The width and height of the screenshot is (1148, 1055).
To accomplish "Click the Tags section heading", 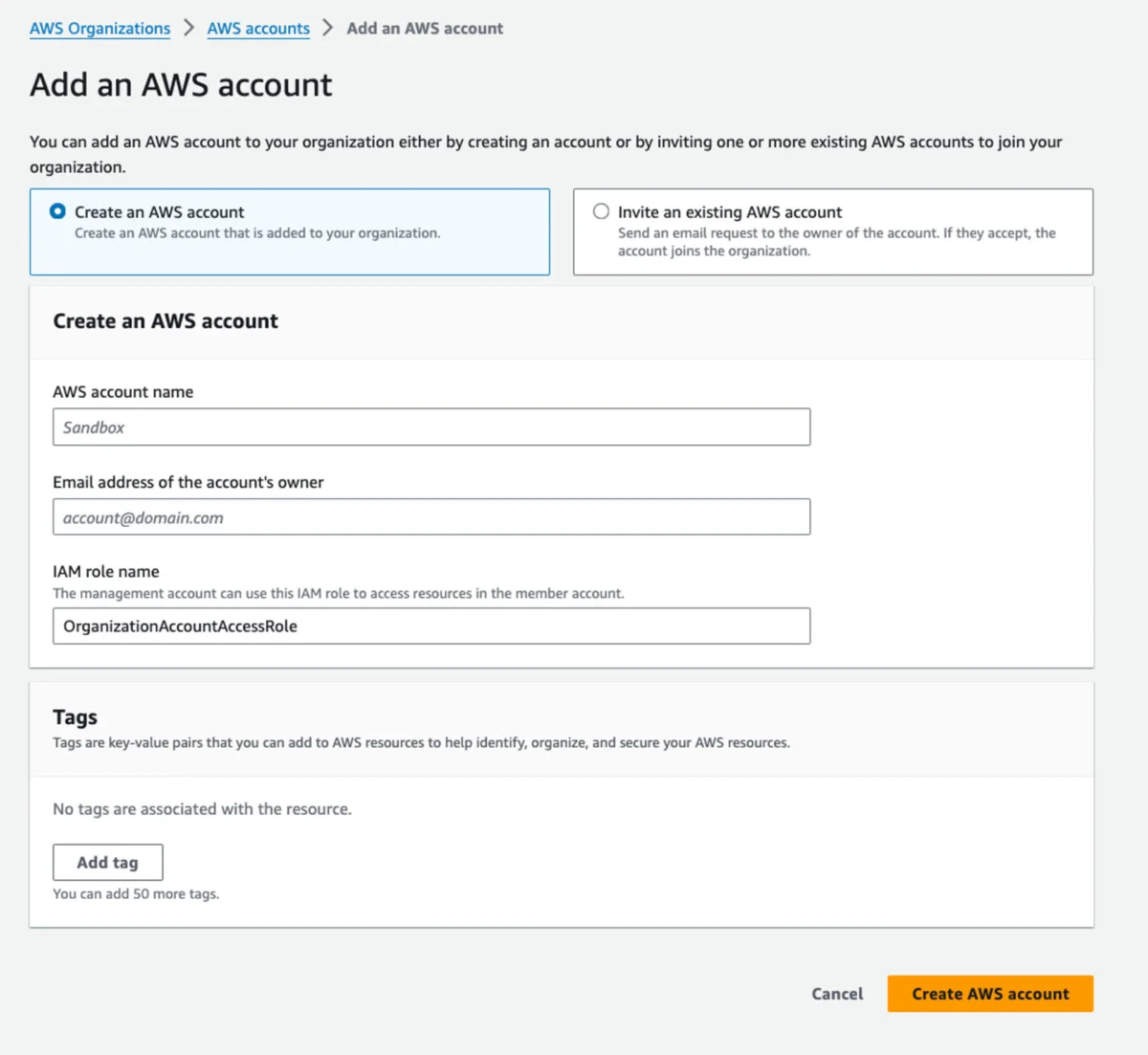I will (x=75, y=716).
